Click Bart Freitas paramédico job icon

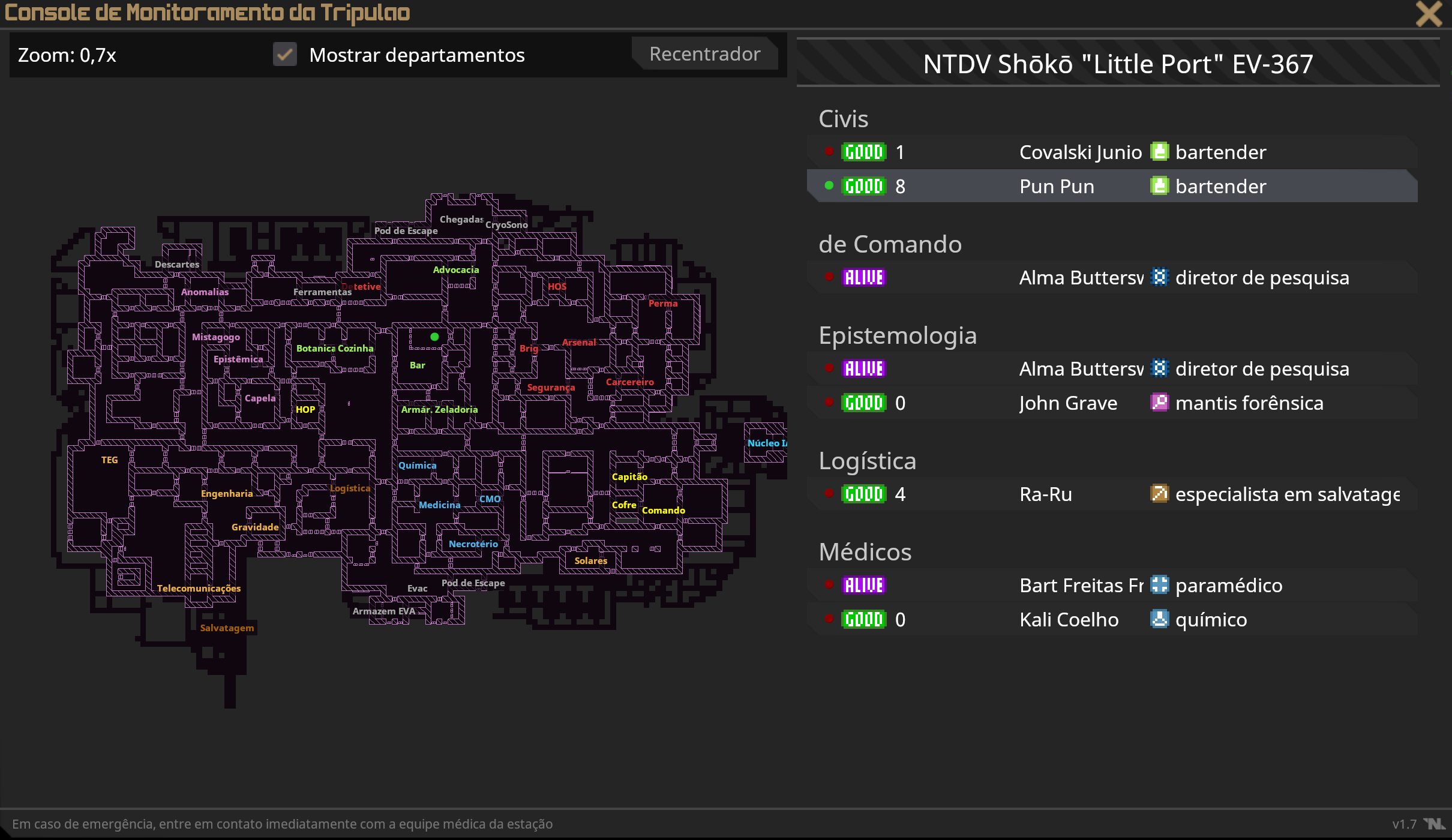coord(1160,585)
